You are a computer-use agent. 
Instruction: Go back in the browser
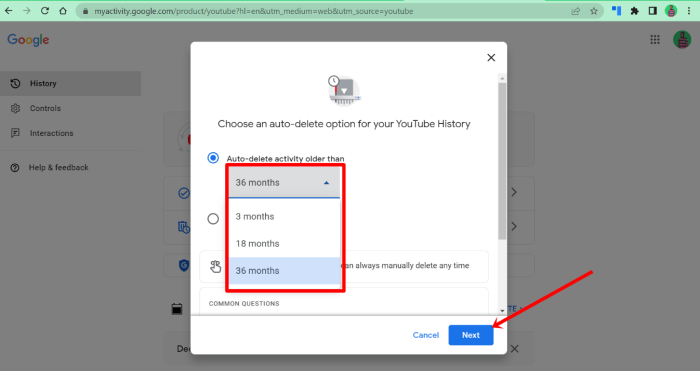[8, 11]
